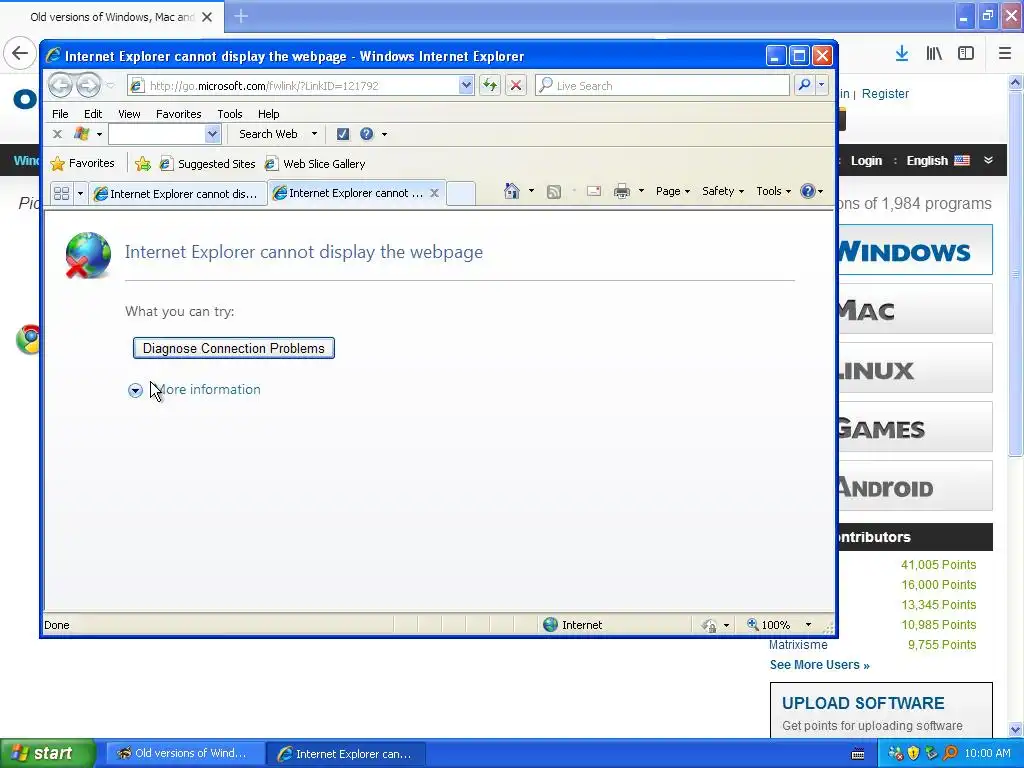
Task: Expand More information section
Action: 195,390
